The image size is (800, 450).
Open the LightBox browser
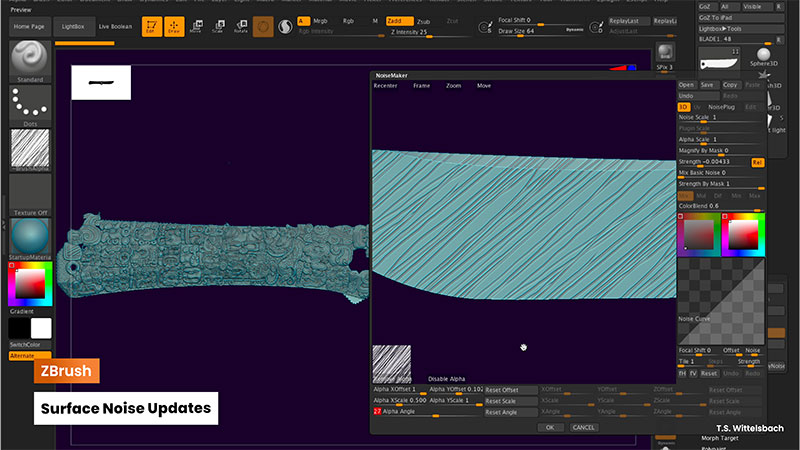click(x=73, y=25)
